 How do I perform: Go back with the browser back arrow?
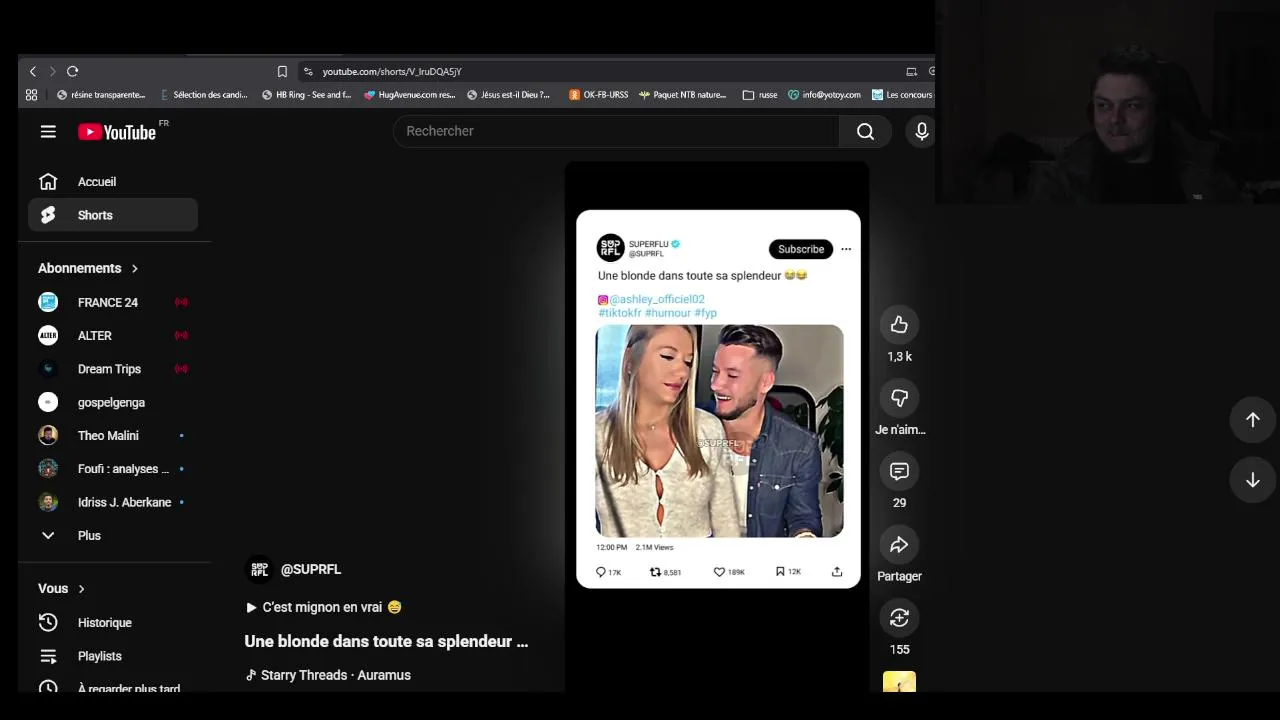coord(33,71)
